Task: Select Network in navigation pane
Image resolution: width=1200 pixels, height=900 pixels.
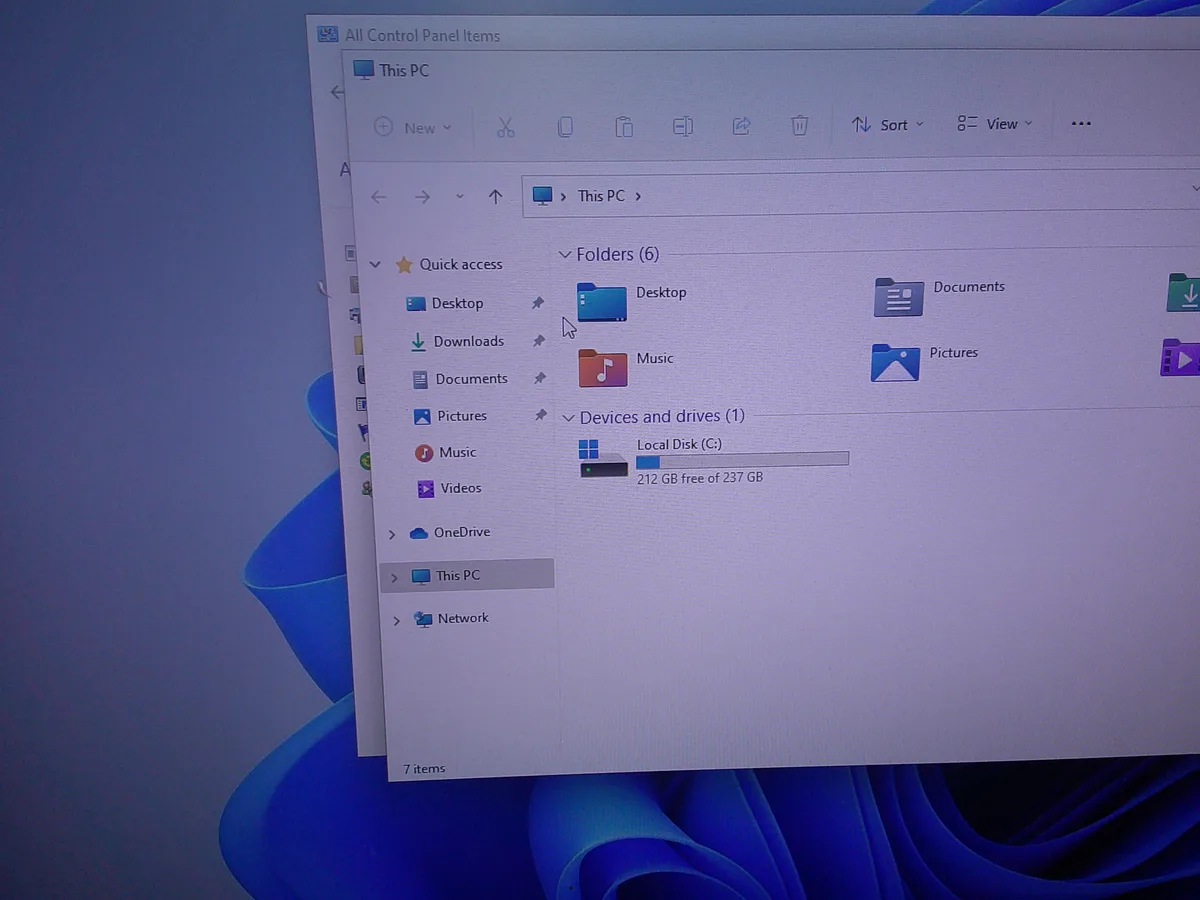Action: coord(463,618)
